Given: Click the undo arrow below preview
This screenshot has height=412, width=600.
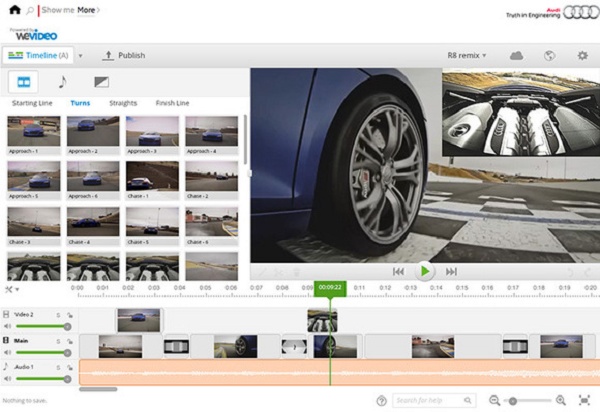Looking at the screenshot, I should pos(570,273).
